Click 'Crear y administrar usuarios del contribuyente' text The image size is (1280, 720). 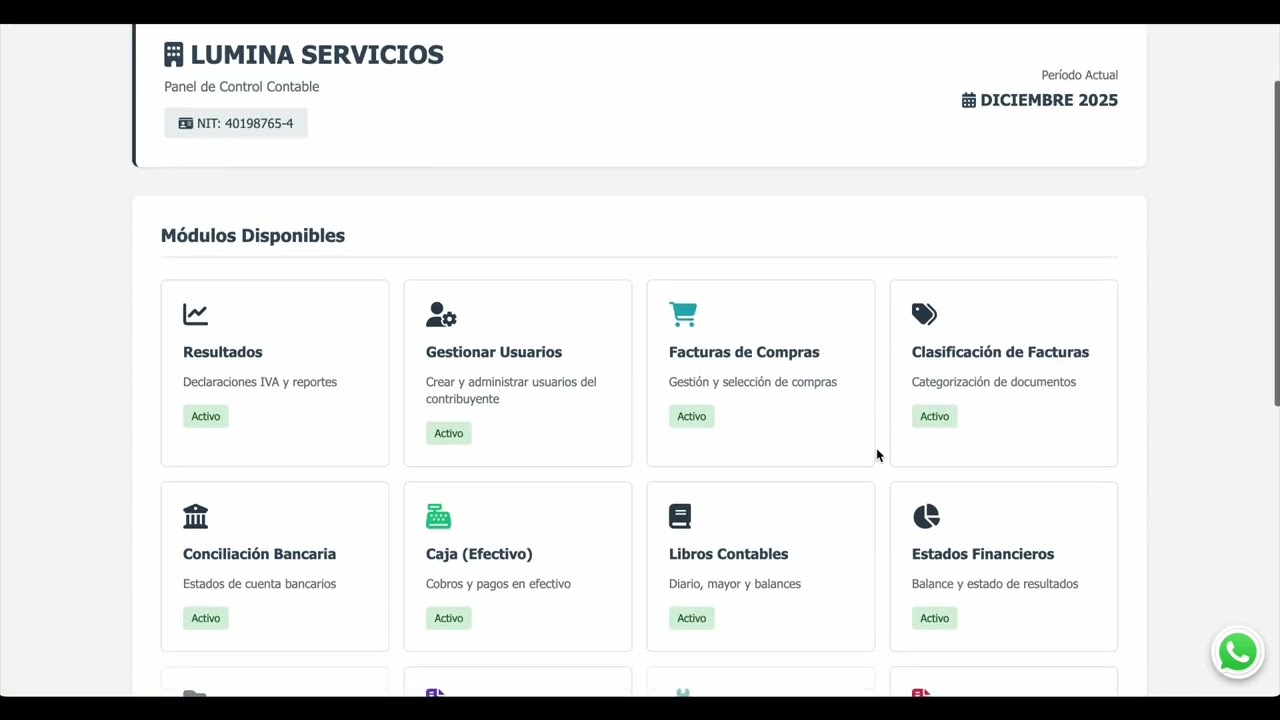511,390
